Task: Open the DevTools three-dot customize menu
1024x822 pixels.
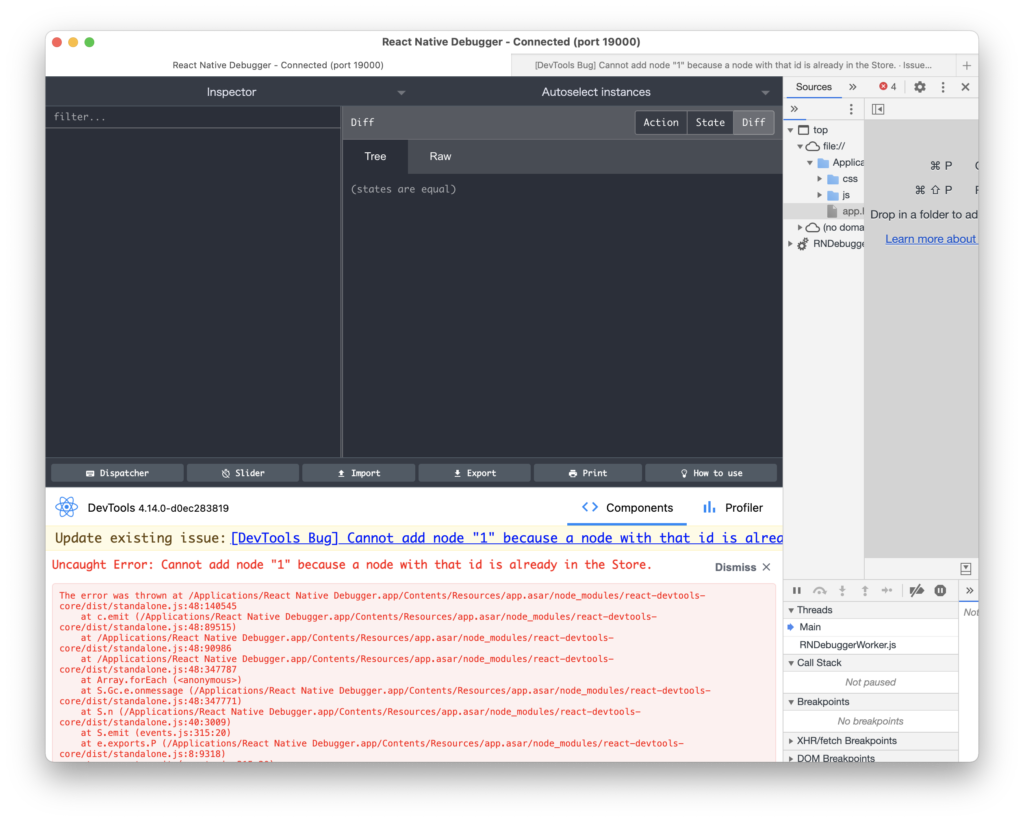Action: tap(943, 87)
